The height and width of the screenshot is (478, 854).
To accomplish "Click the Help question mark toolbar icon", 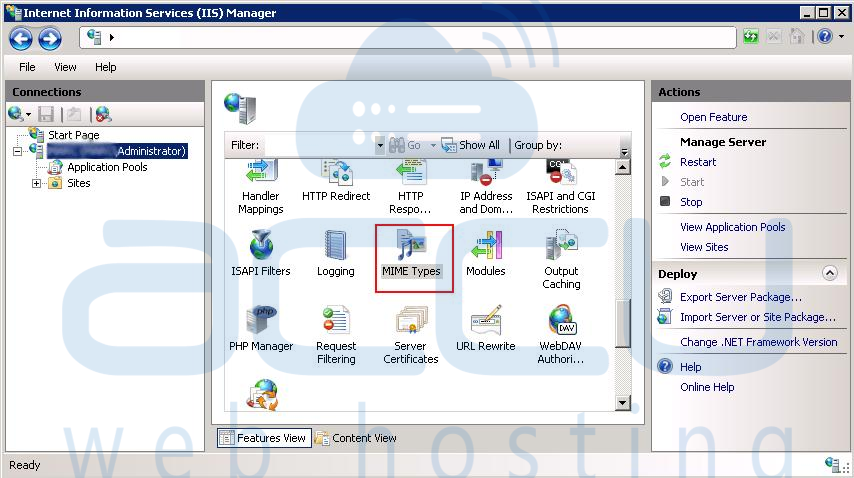I will click(825, 36).
